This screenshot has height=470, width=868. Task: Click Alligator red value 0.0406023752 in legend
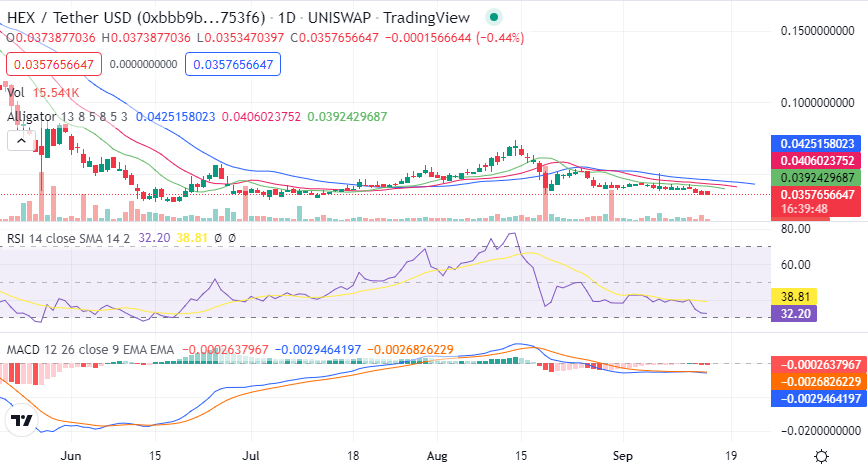coord(261,117)
